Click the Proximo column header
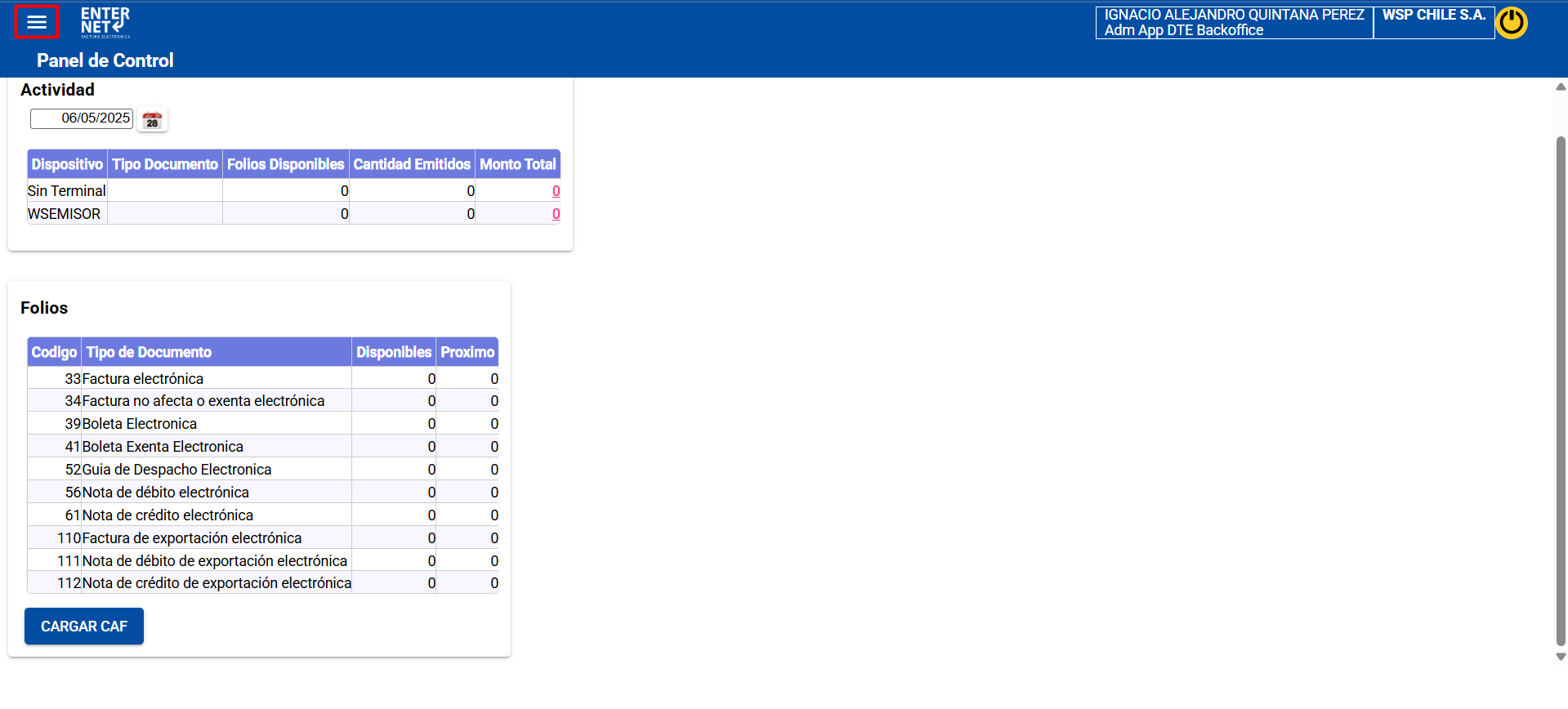 click(x=467, y=352)
